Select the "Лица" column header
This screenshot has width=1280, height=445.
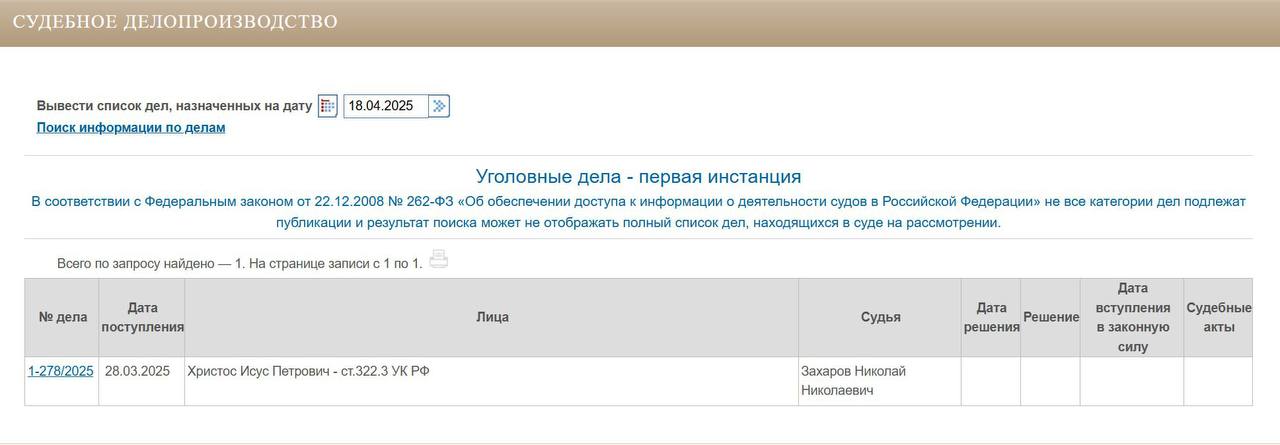pos(492,317)
